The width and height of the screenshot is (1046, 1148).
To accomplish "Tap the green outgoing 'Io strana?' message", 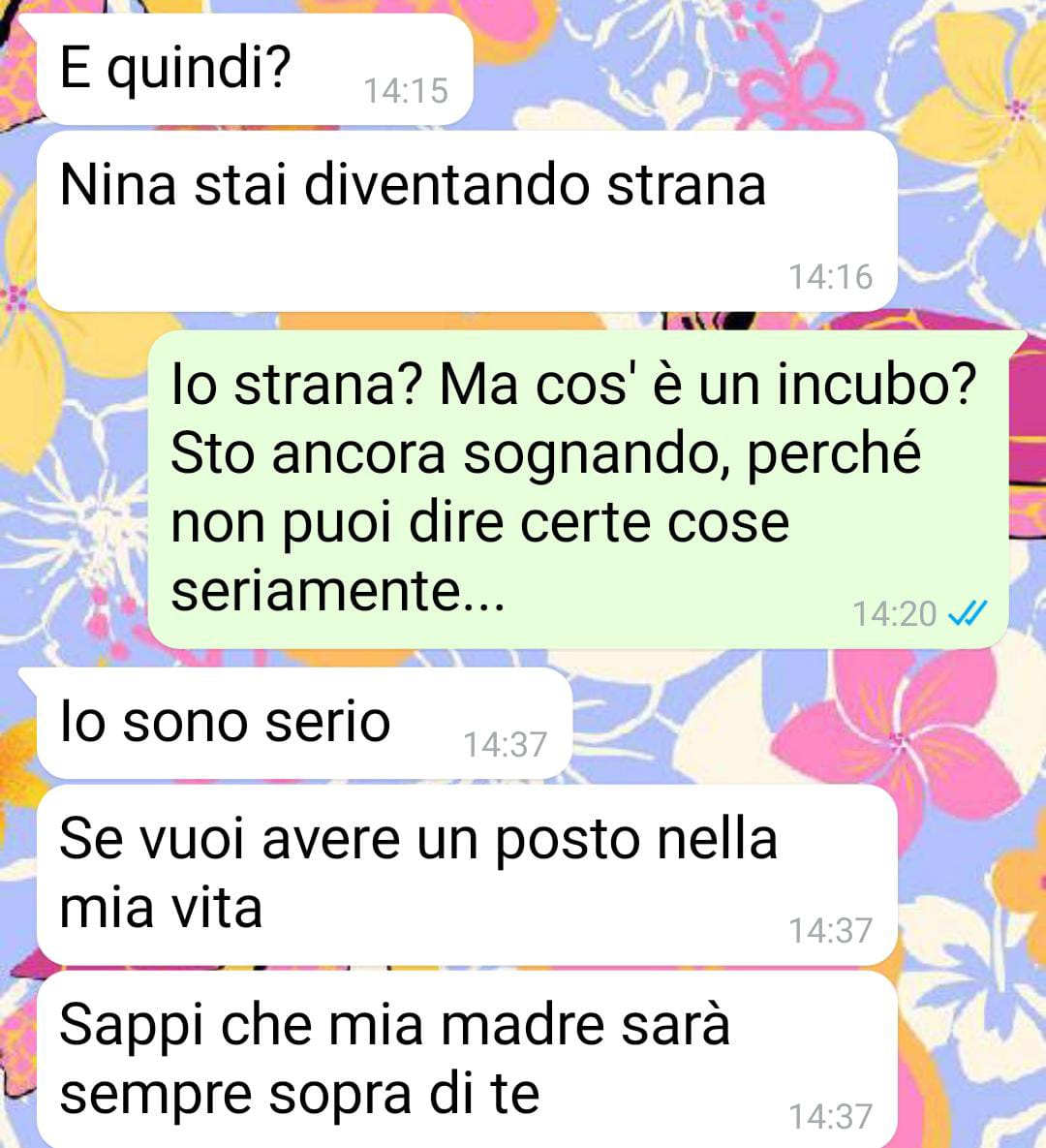I will click(578, 489).
